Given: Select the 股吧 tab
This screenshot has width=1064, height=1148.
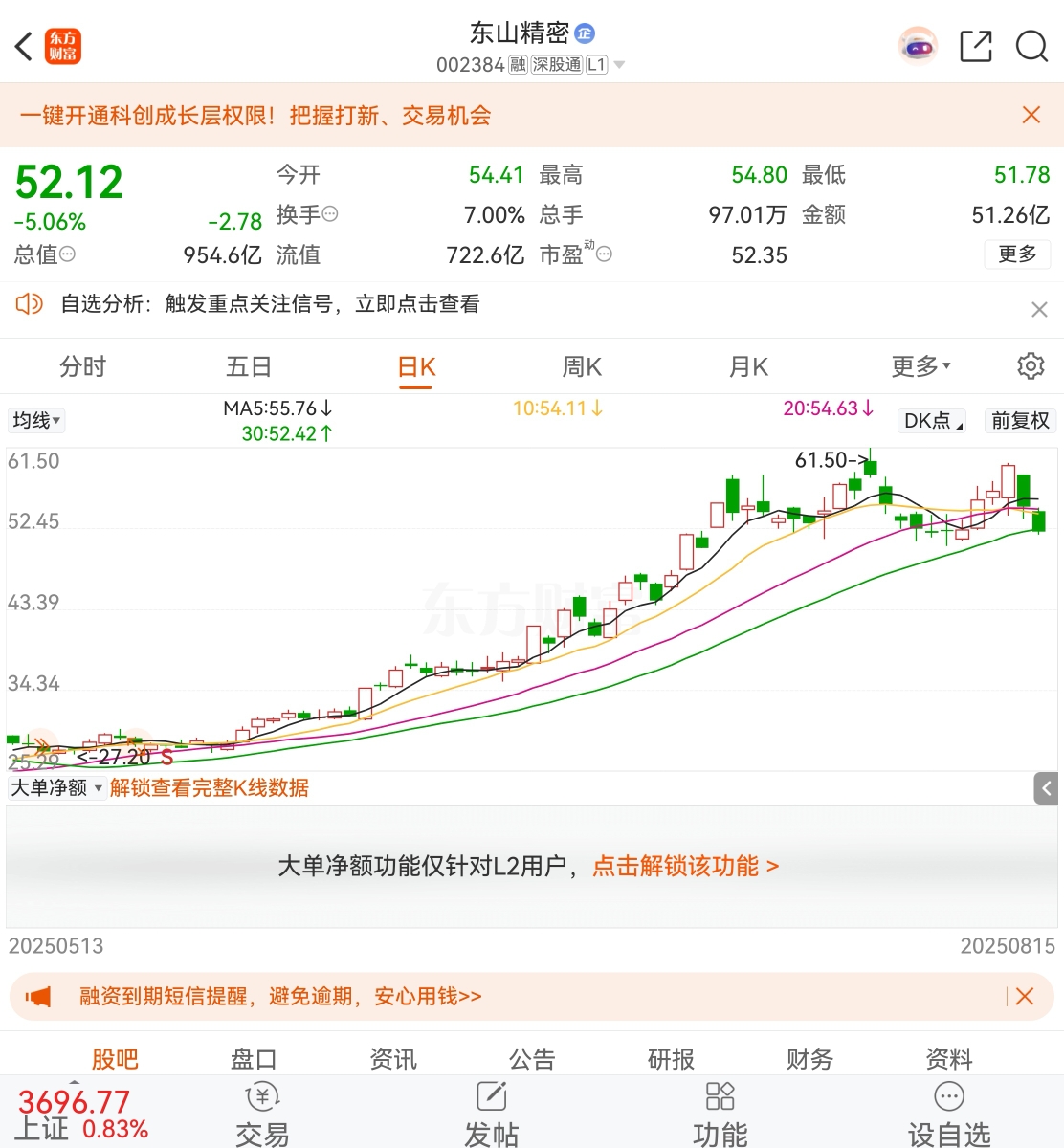Looking at the screenshot, I should coord(115,1058).
